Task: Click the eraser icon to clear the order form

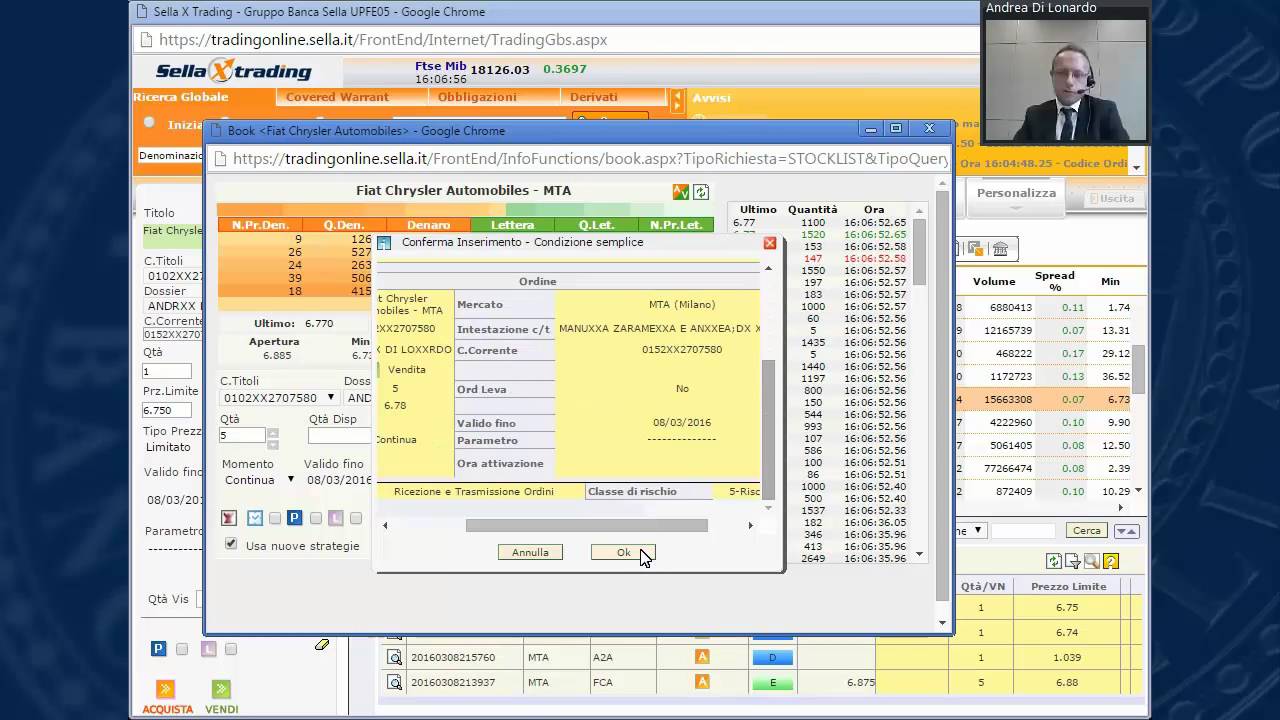Action: point(322,645)
